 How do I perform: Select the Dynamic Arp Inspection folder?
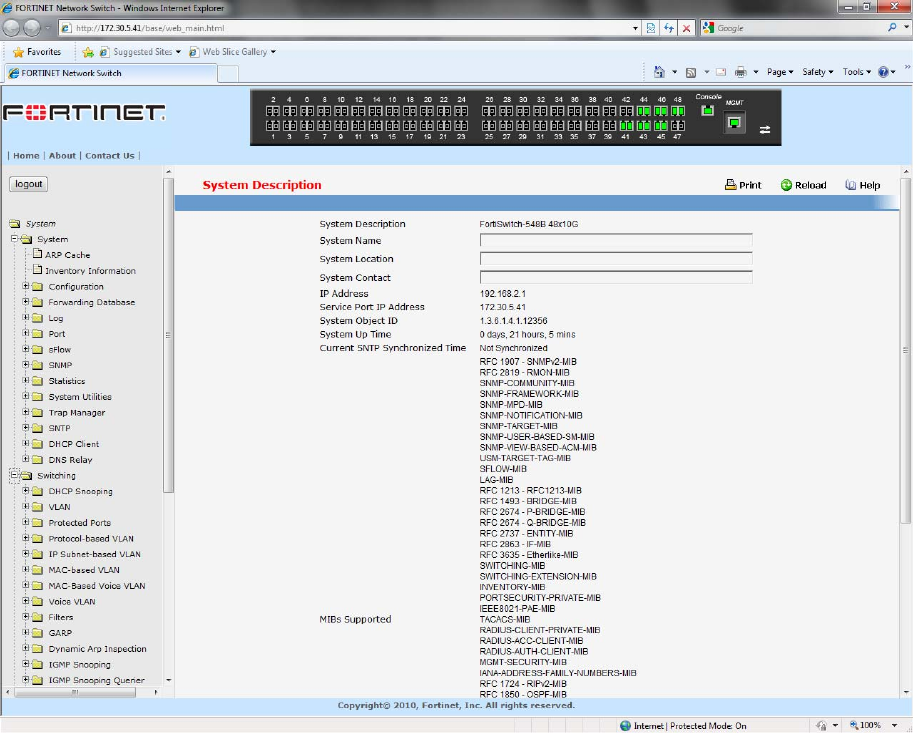pyautogui.click(x=97, y=648)
